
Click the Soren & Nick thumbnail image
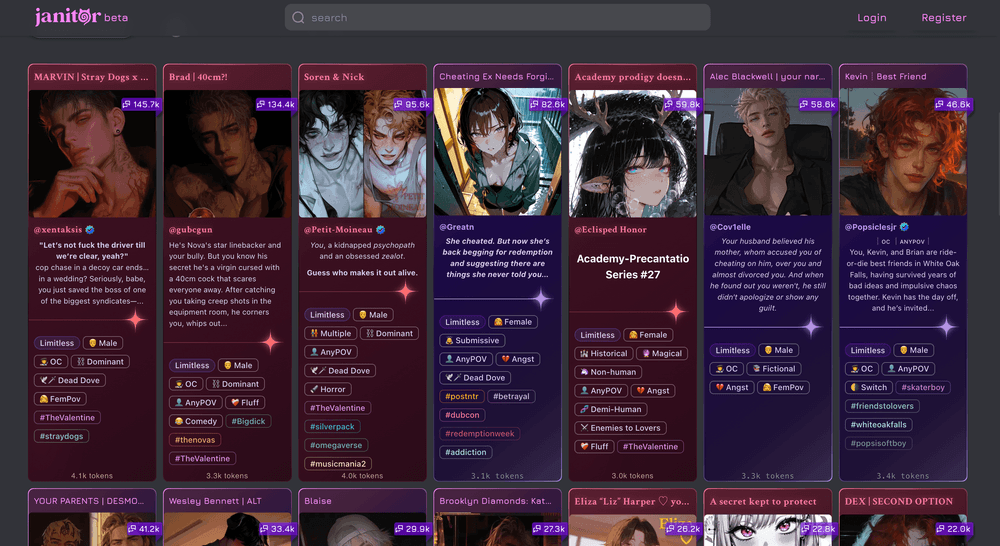pyautogui.click(x=362, y=154)
